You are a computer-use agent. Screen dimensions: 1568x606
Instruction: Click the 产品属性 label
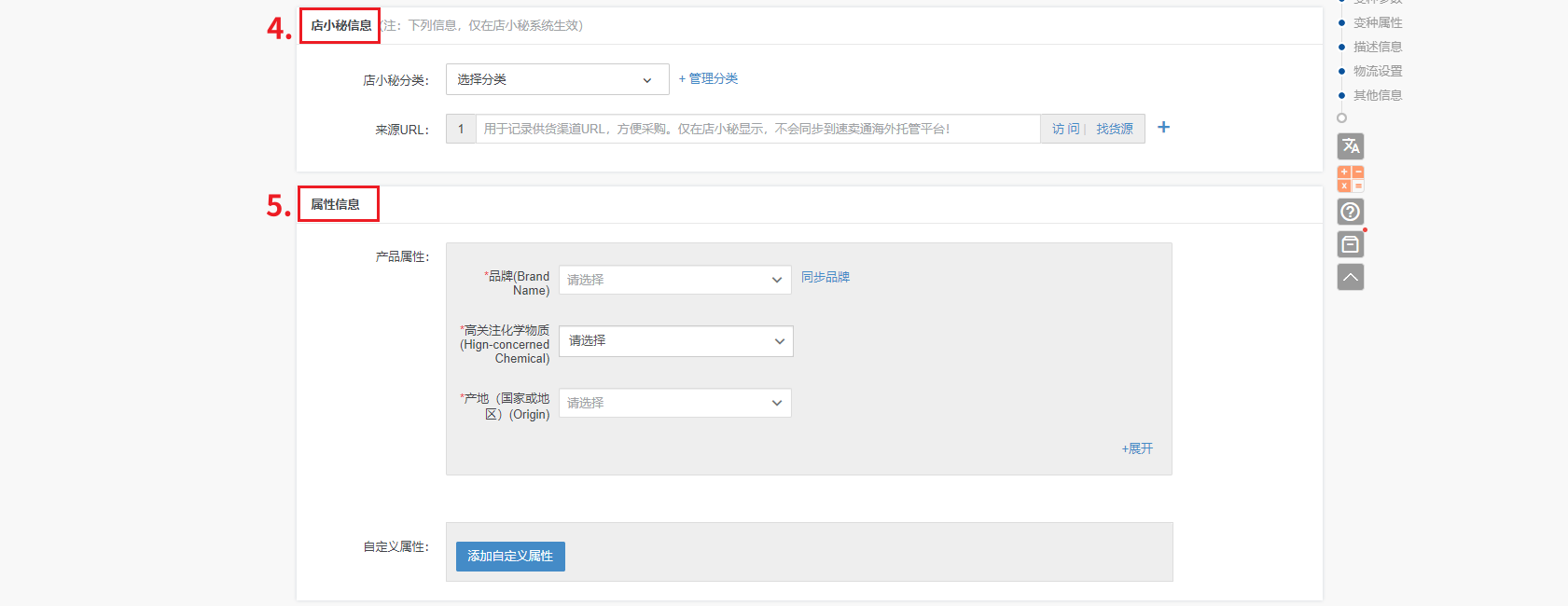click(402, 256)
